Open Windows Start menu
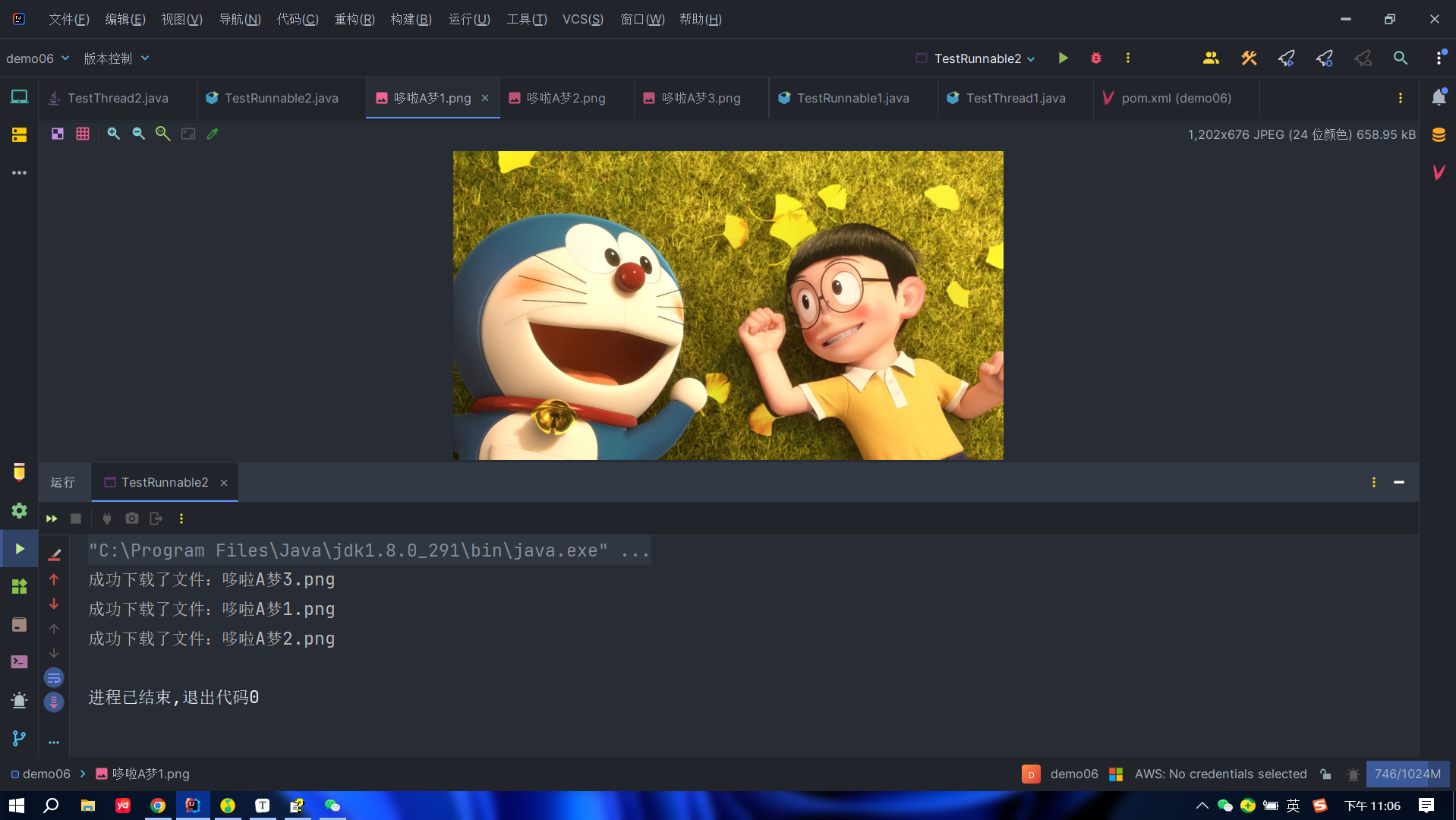Viewport: 1456px width, 820px height. coord(17,806)
